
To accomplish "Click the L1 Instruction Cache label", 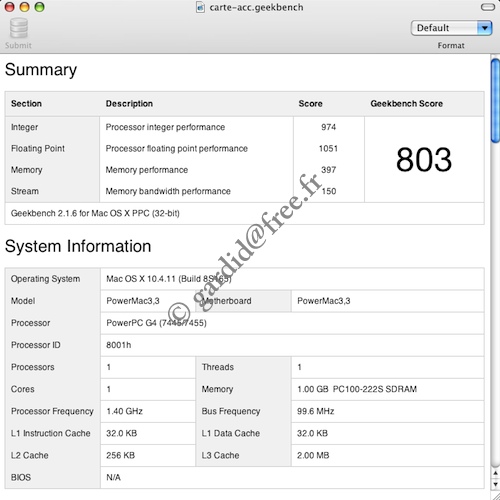I will tap(51, 433).
